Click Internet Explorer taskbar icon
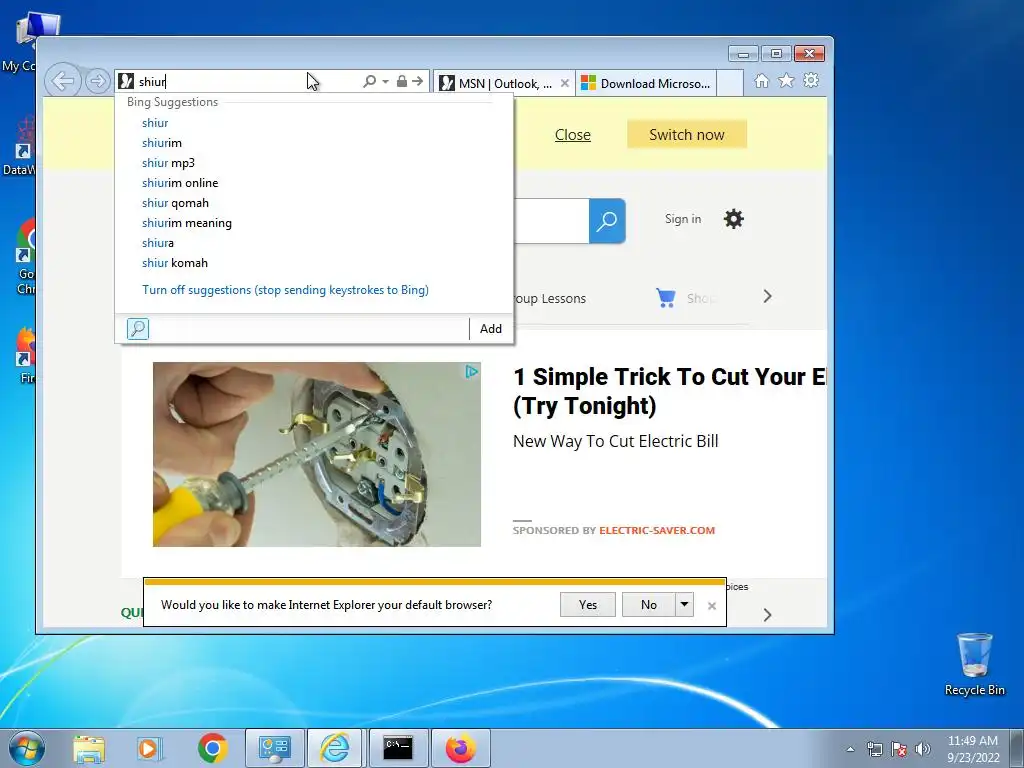This screenshot has height=768, width=1024. pos(334,748)
